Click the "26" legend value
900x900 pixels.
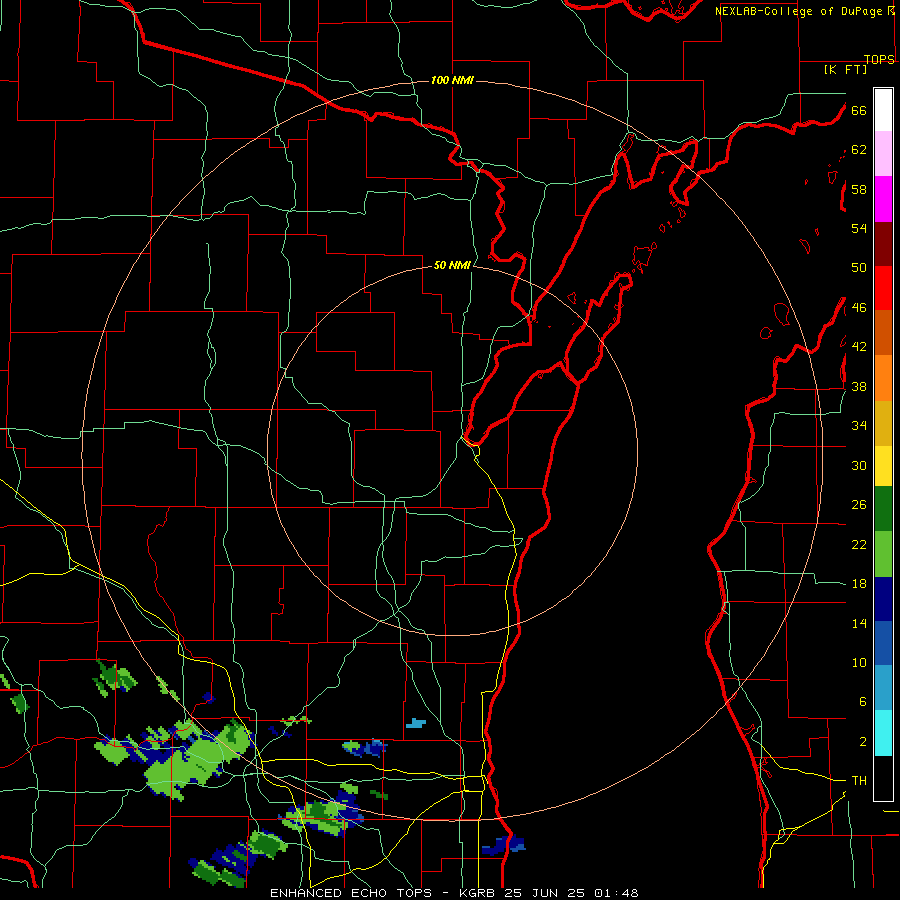tap(859, 505)
